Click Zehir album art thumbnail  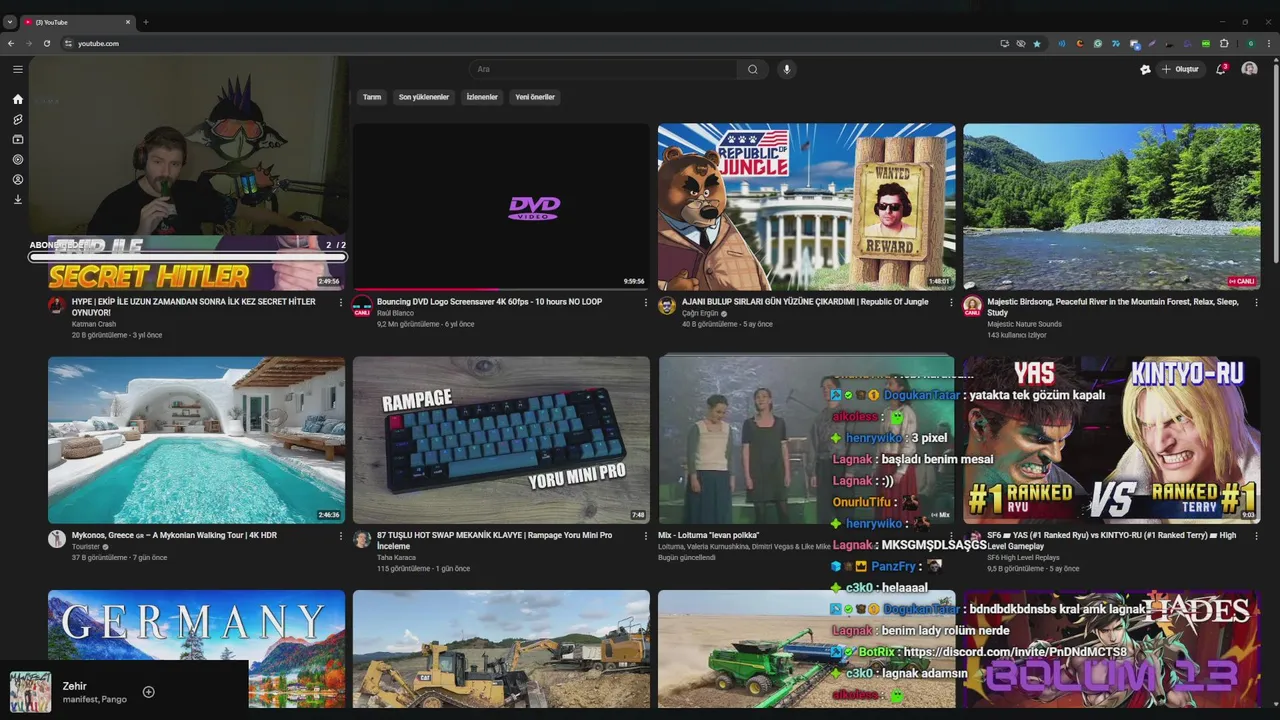coord(30,692)
